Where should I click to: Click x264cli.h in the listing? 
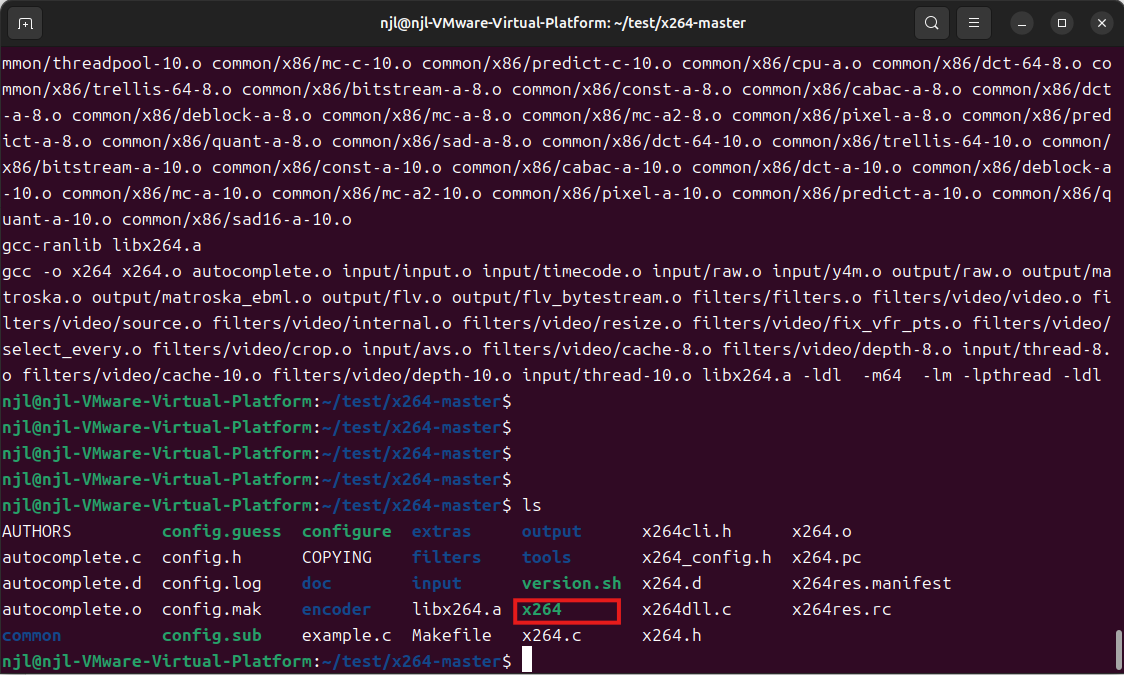pos(687,532)
